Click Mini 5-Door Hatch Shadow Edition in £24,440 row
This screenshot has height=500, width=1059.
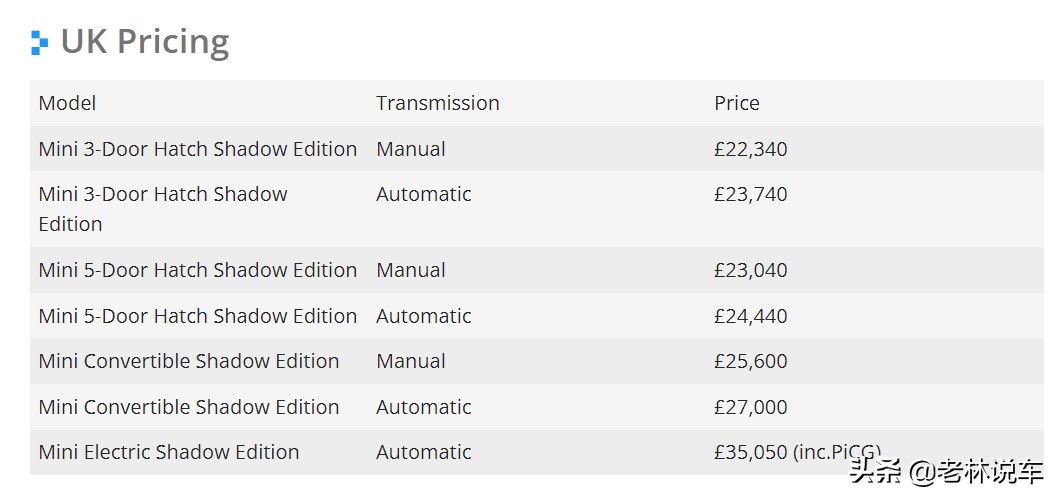coord(197,316)
